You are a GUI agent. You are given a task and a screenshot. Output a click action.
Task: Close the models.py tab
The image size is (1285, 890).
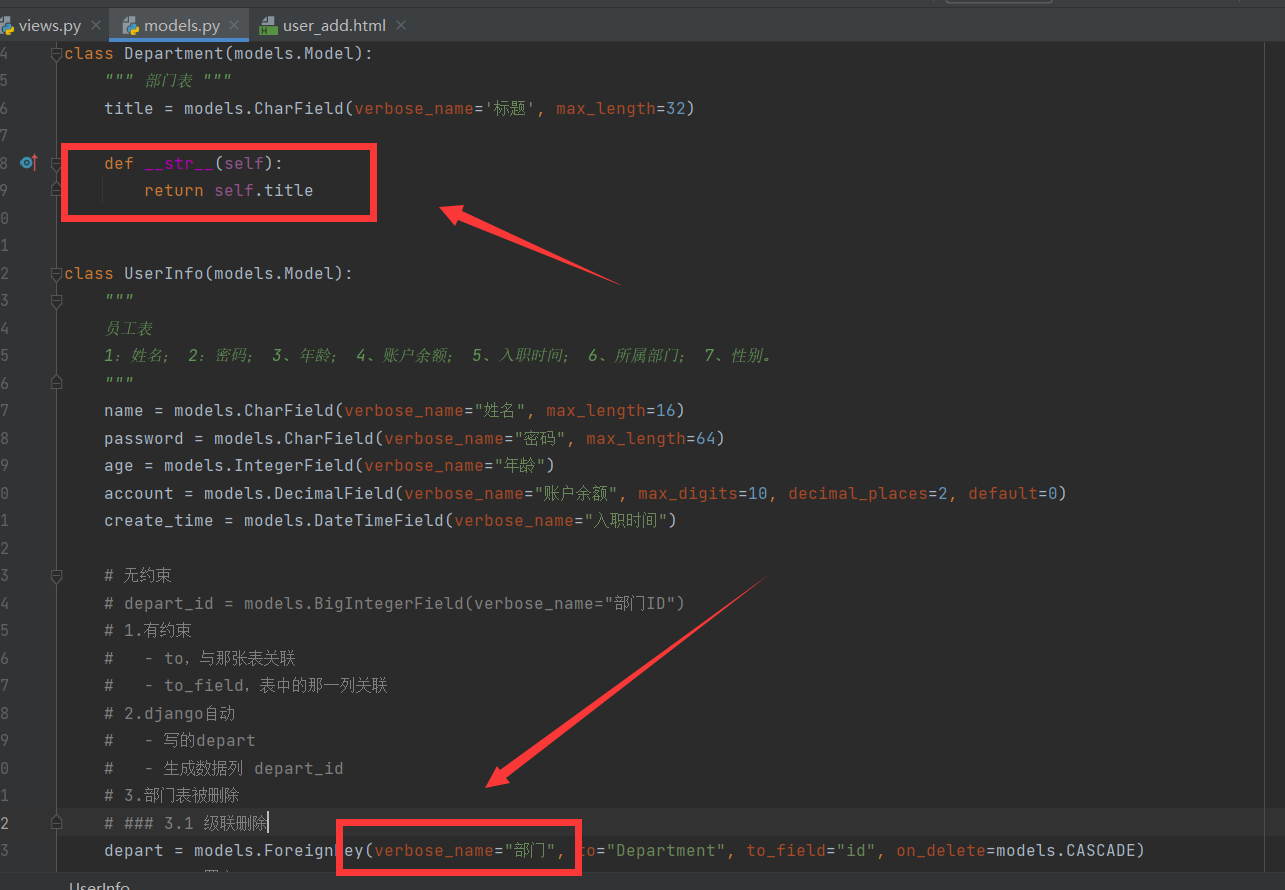234,26
